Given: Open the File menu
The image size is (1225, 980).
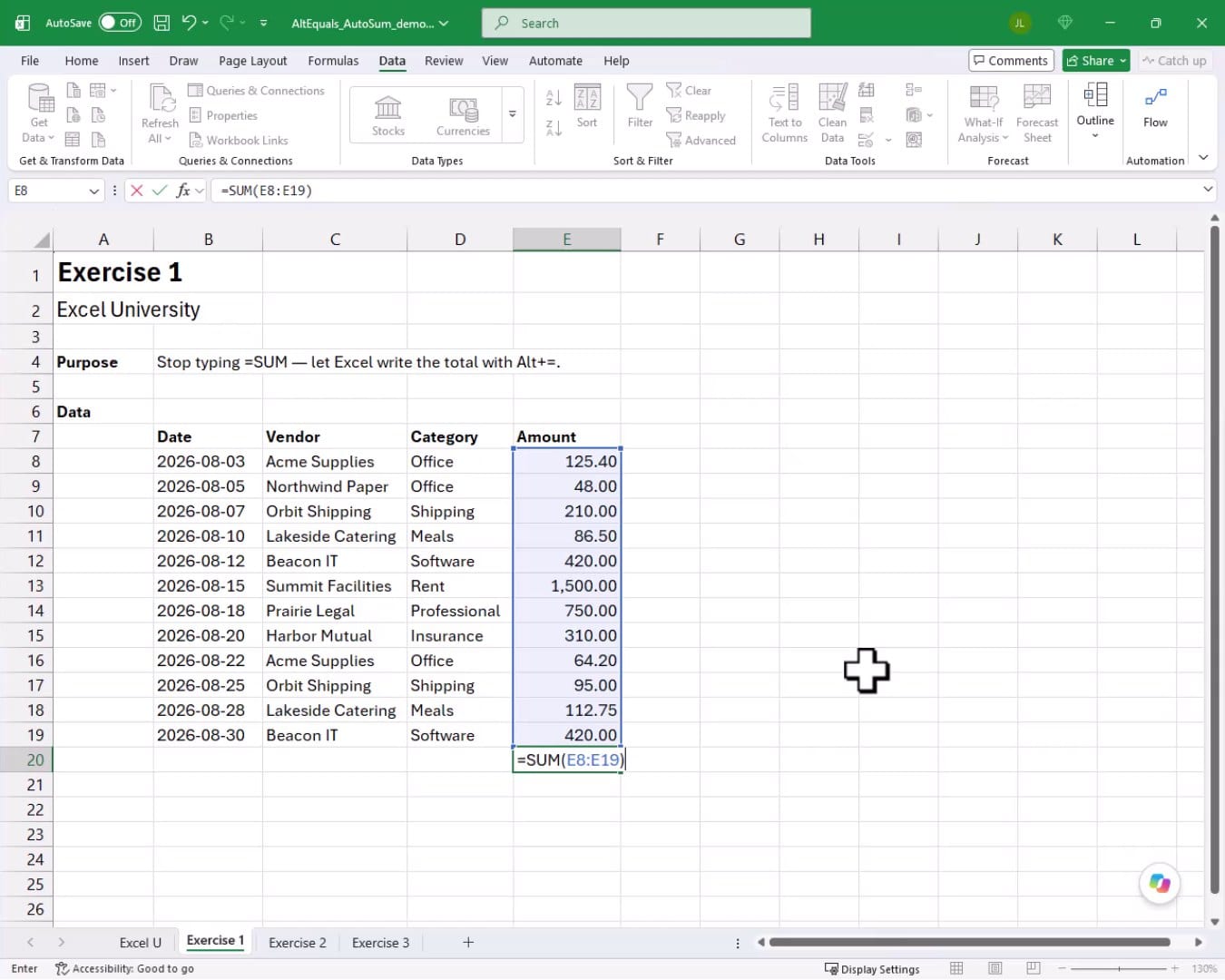Looking at the screenshot, I should pos(30,61).
